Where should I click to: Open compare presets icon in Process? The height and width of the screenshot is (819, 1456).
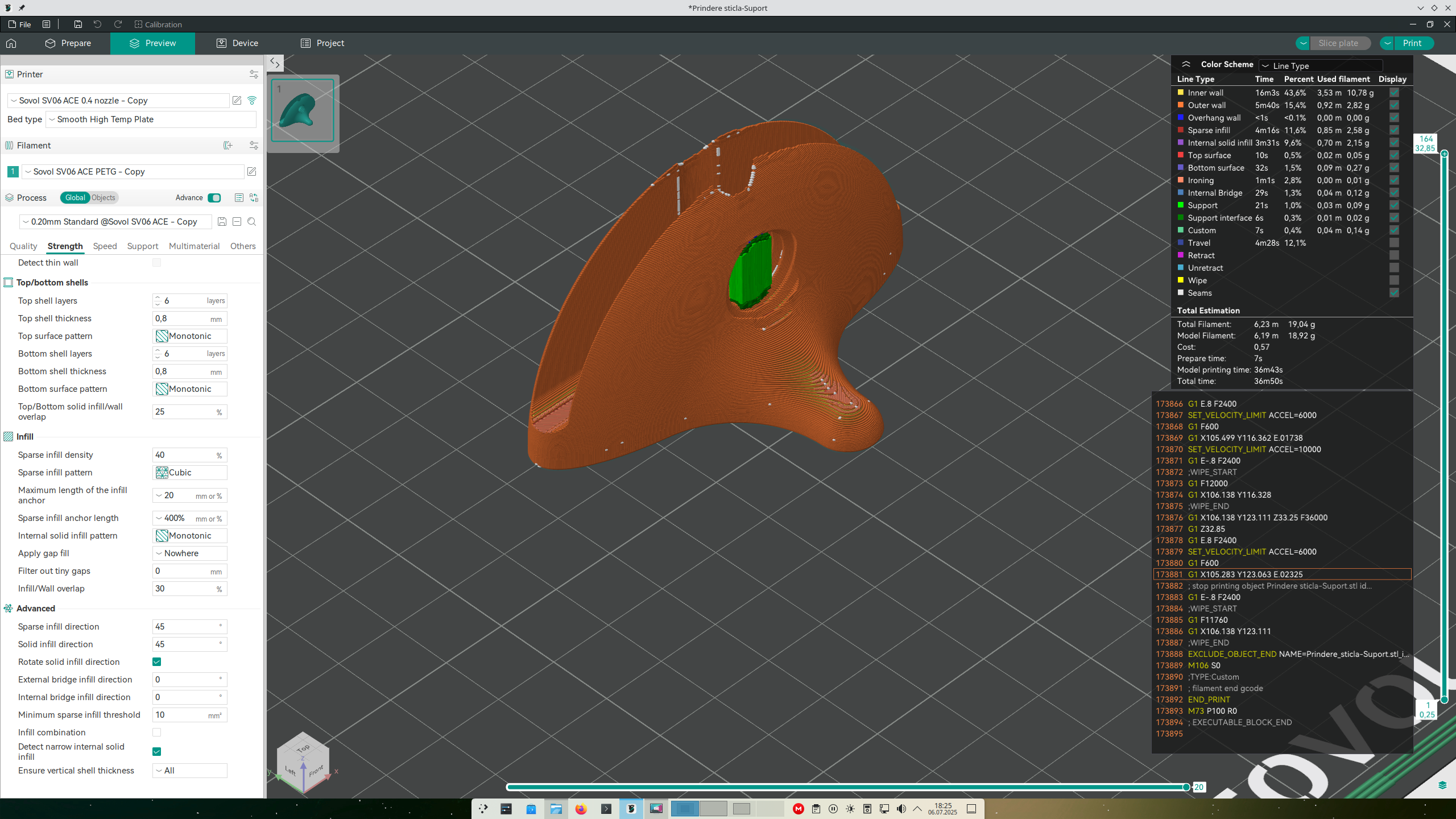tap(254, 198)
